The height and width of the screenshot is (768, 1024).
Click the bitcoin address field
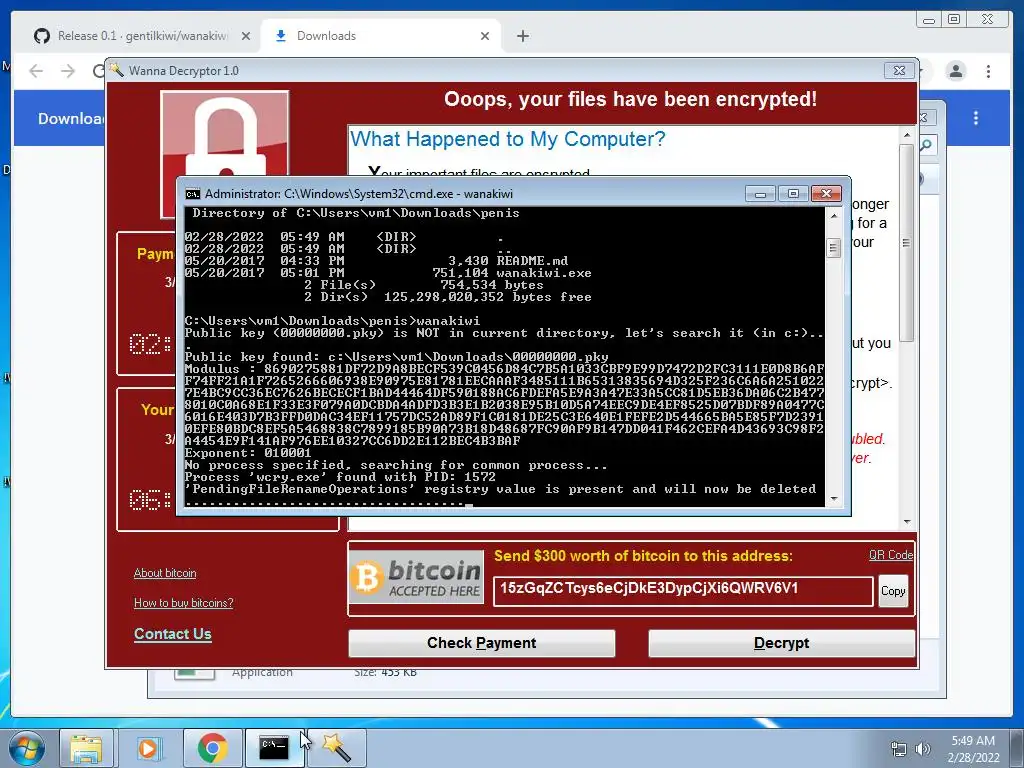point(682,591)
